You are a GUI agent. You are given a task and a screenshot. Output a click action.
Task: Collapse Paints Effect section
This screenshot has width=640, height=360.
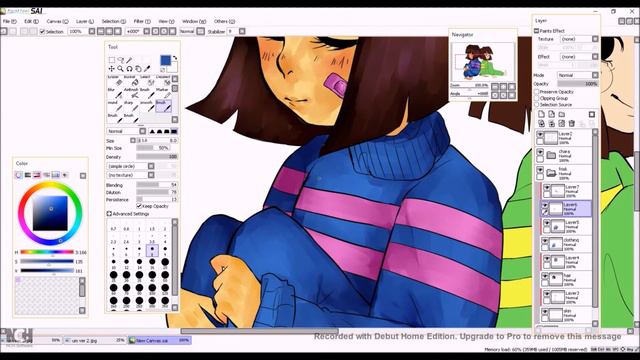(536, 31)
